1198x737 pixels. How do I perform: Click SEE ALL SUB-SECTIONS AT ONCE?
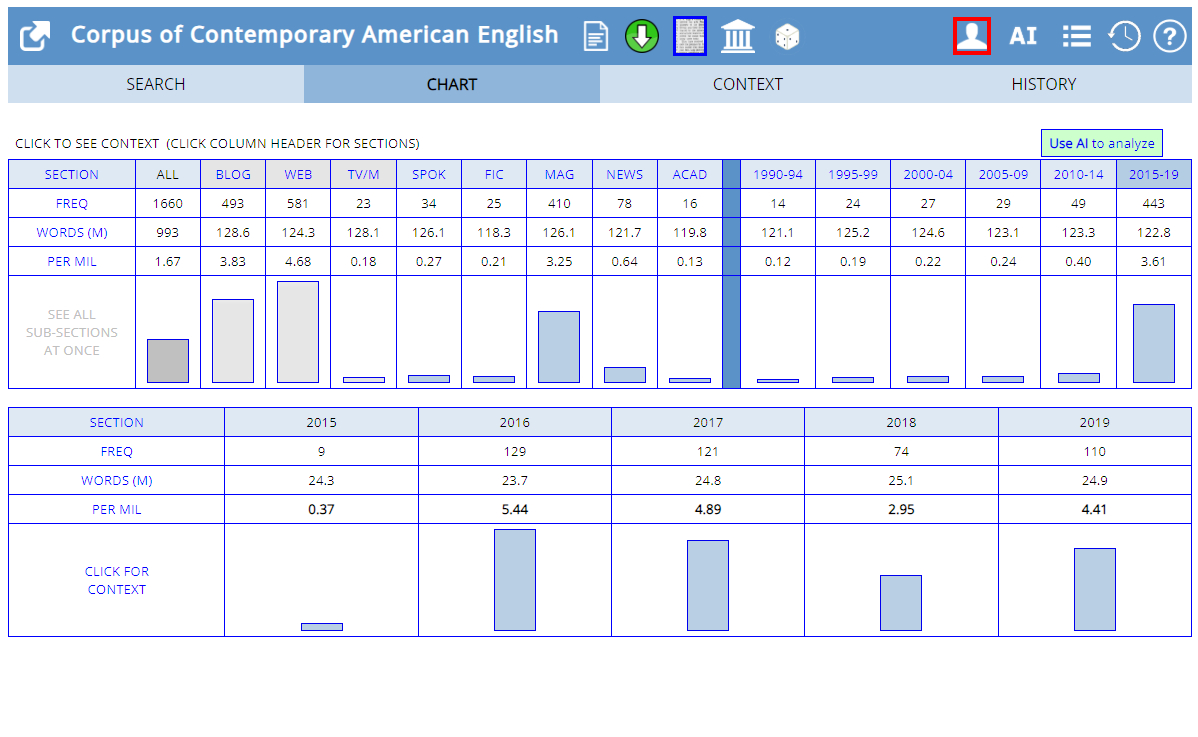(72, 332)
